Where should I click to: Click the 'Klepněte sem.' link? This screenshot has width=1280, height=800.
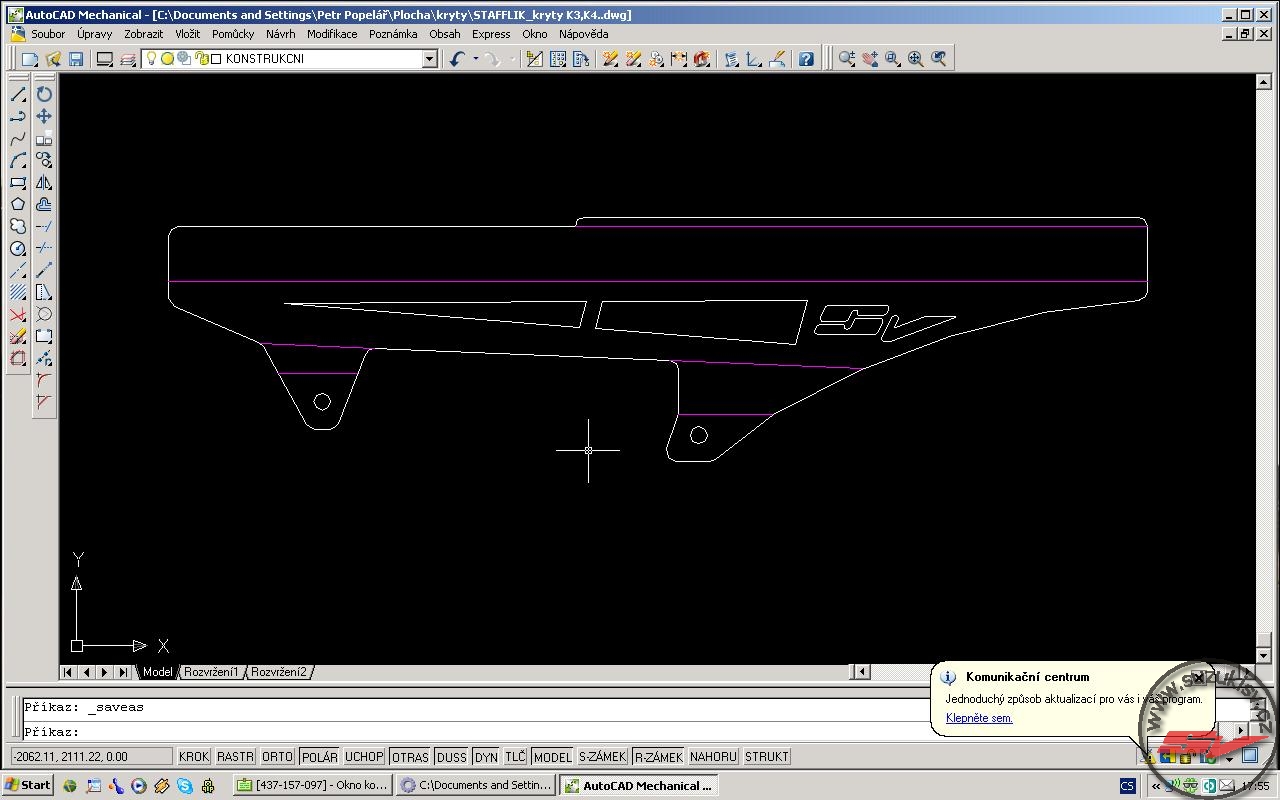point(979,718)
